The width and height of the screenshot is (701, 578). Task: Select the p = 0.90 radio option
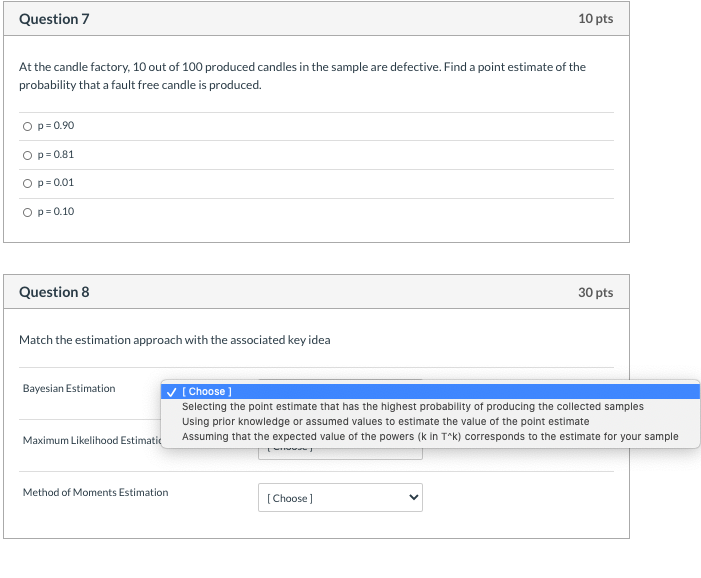(27, 127)
